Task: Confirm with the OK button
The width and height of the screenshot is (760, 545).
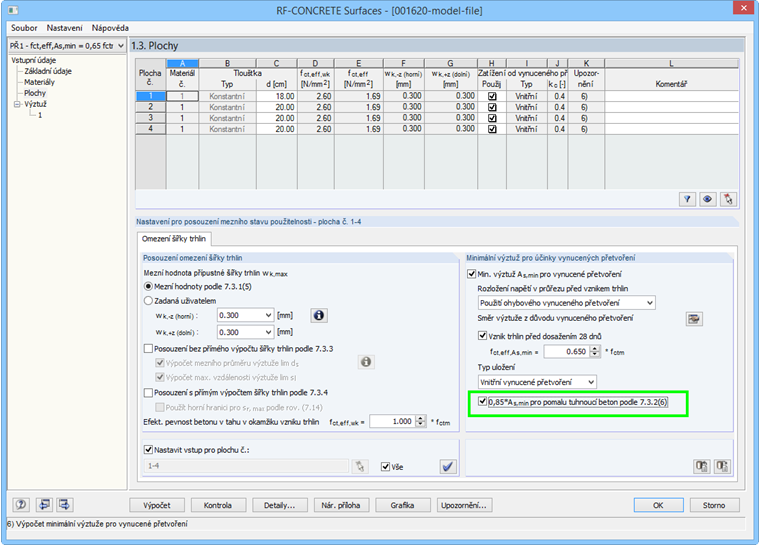Action: 658,505
